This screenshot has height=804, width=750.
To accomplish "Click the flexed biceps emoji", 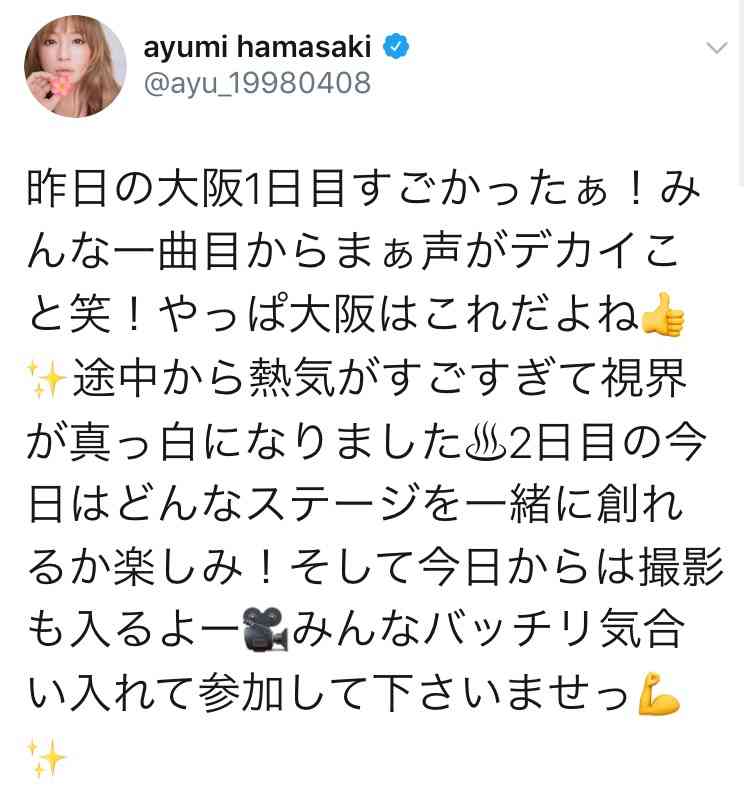I will tap(659, 693).
